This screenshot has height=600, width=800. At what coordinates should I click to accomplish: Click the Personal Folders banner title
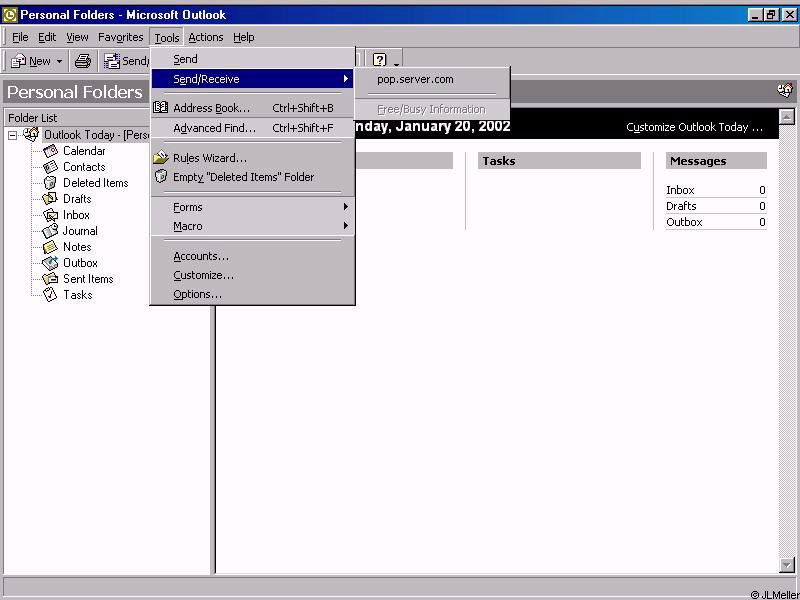pyautogui.click(x=75, y=92)
